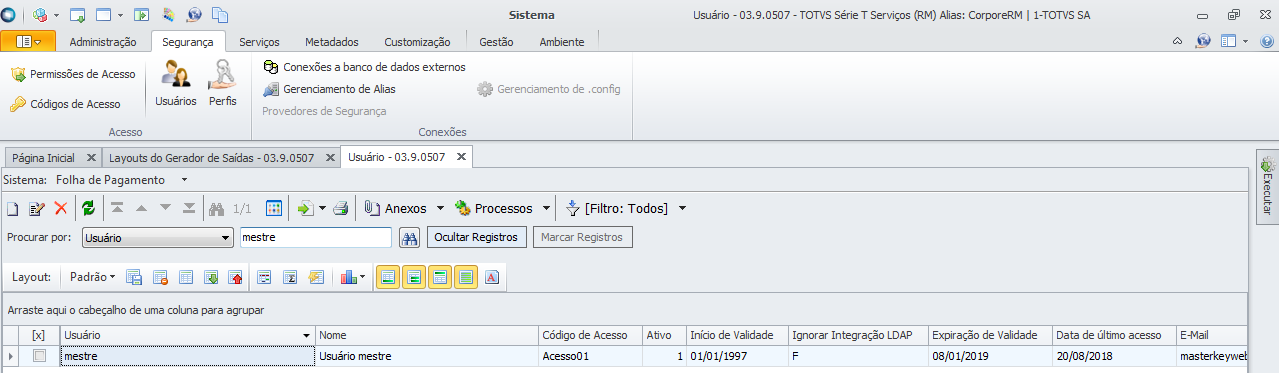Click the save layout icon after Padrão
Image resolution: width=1279 pixels, height=373 pixels.
tap(134, 277)
